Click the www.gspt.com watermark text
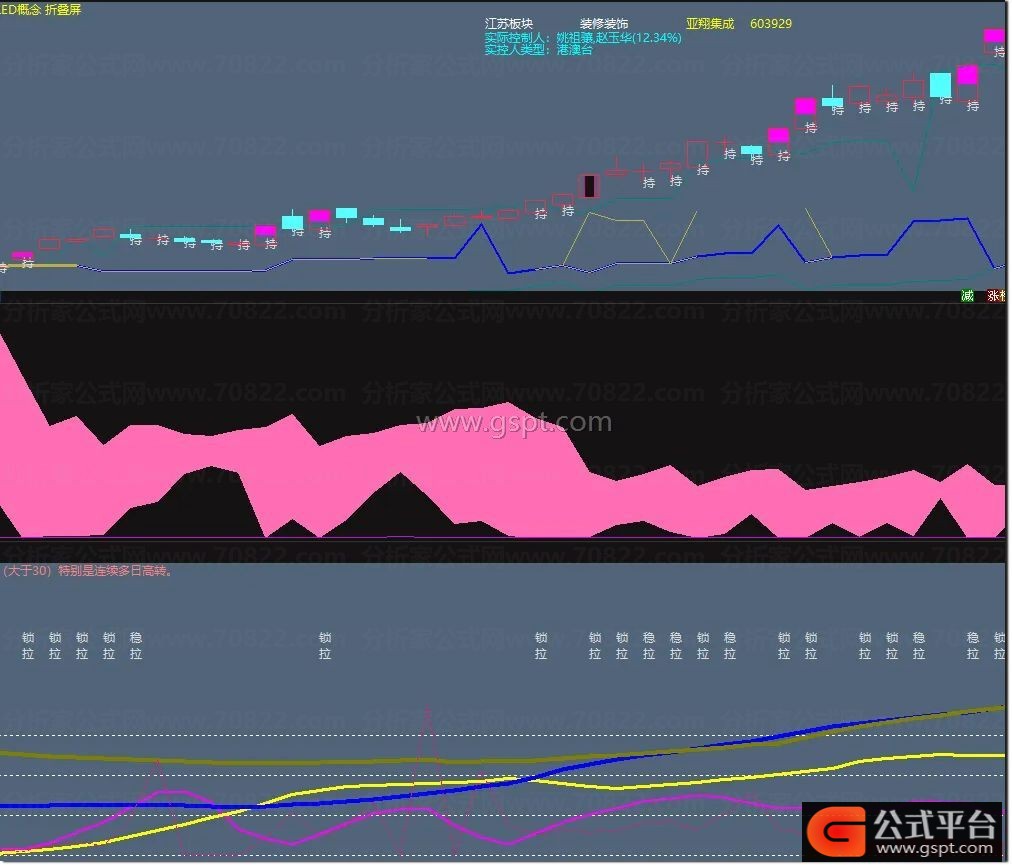This screenshot has width=1012, height=865. pos(513,423)
